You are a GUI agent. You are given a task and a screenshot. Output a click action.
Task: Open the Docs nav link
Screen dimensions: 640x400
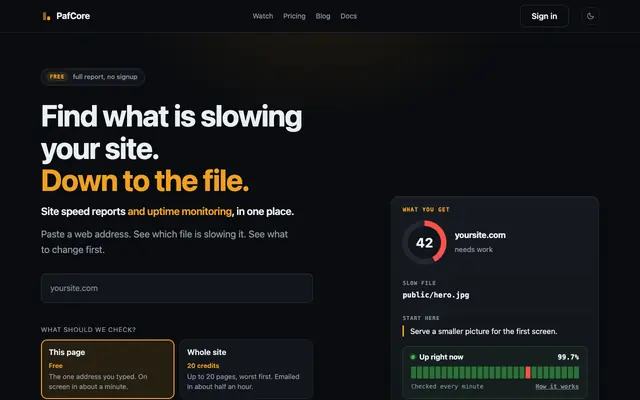click(349, 16)
